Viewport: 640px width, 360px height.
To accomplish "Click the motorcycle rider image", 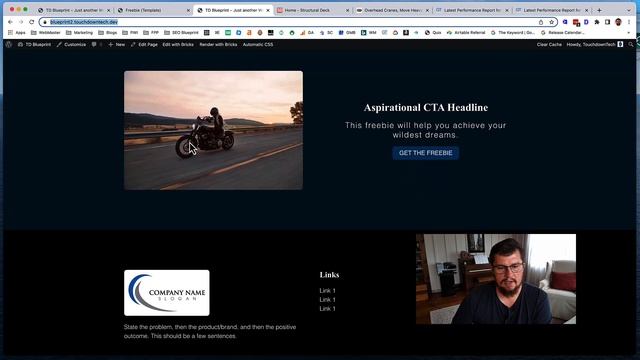I will click(x=213, y=130).
